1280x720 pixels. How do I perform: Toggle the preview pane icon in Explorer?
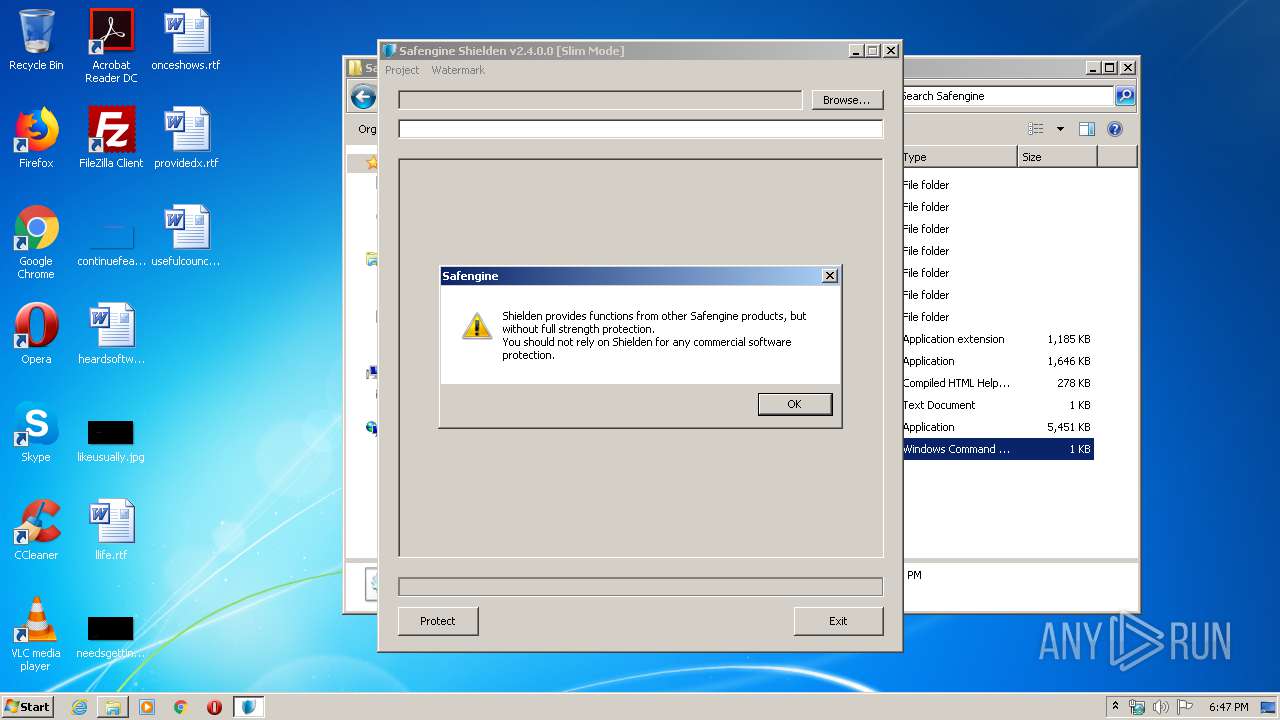coord(1087,129)
